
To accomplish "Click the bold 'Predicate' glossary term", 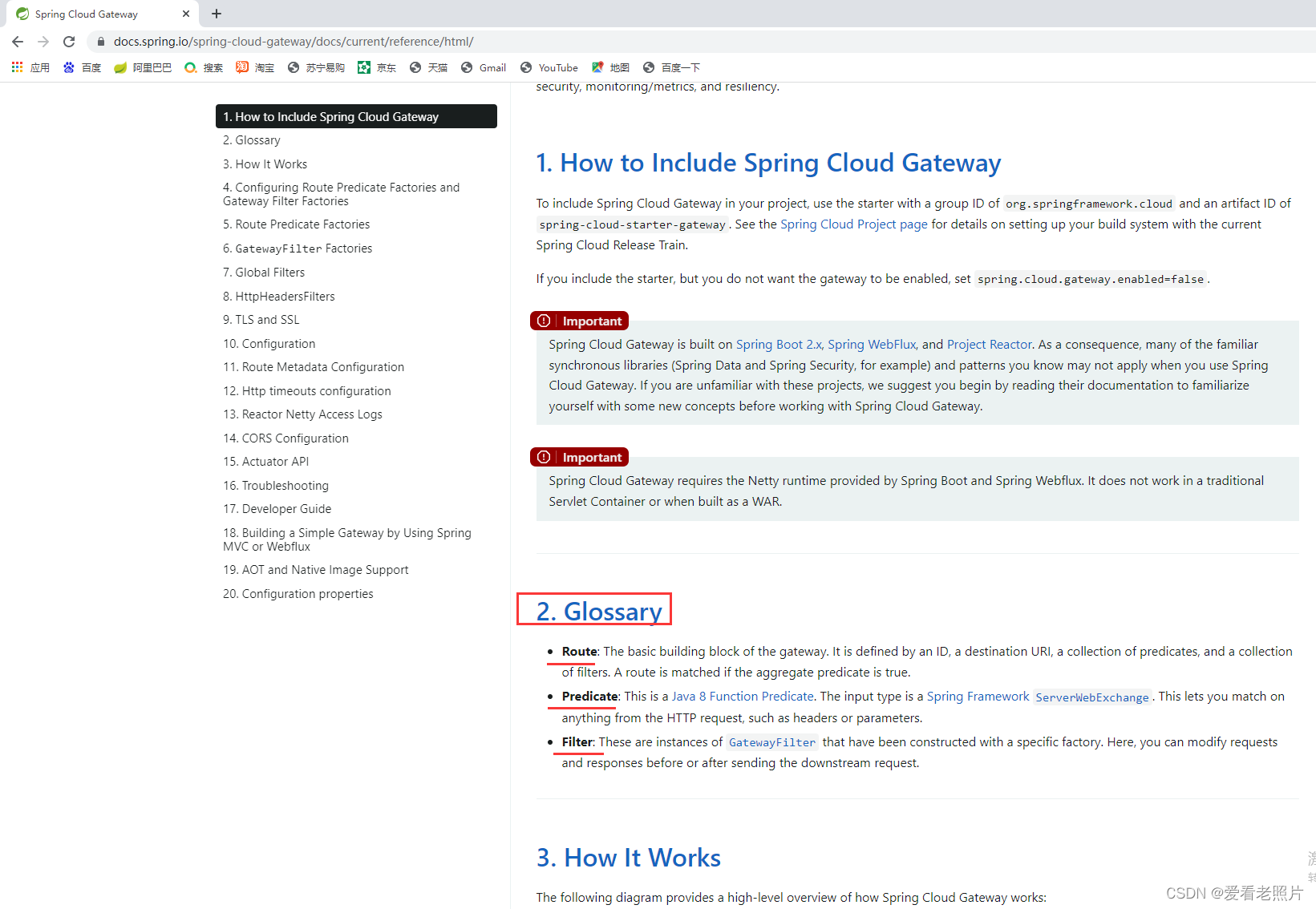I will coord(589,697).
